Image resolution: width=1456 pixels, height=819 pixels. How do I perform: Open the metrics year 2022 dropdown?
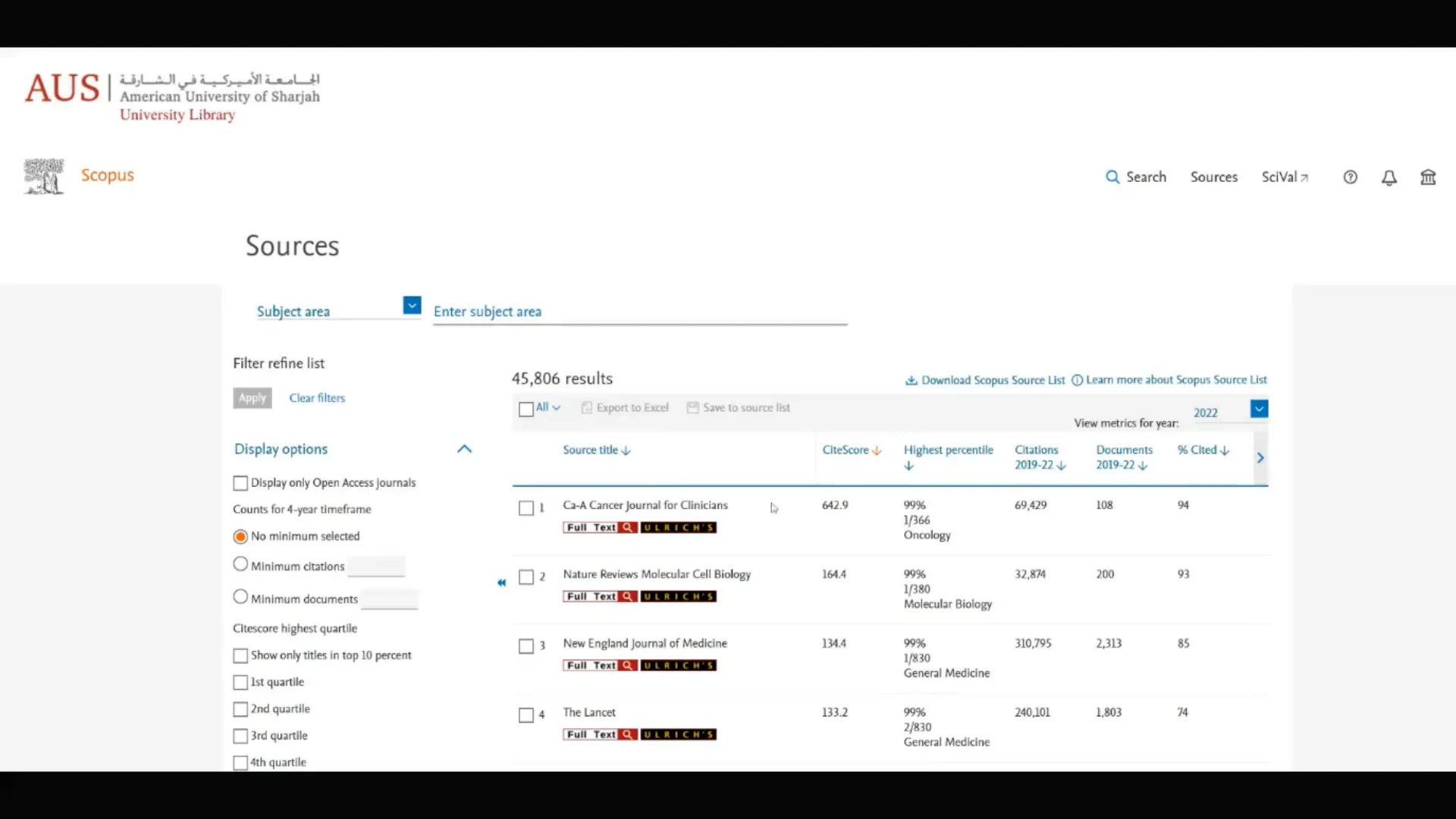[1259, 409]
